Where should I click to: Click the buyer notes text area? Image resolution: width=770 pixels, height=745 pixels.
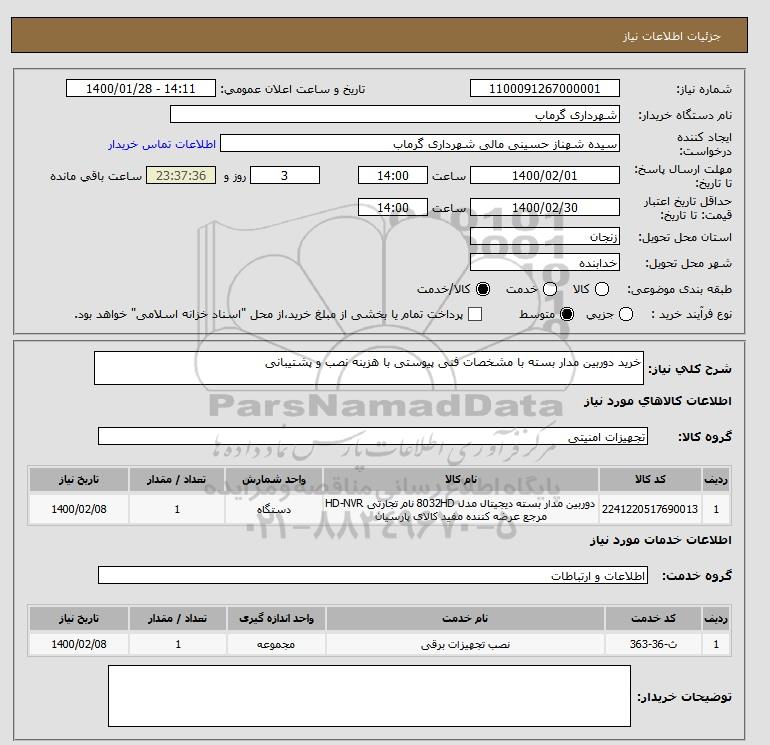pyautogui.click(x=369, y=696)
